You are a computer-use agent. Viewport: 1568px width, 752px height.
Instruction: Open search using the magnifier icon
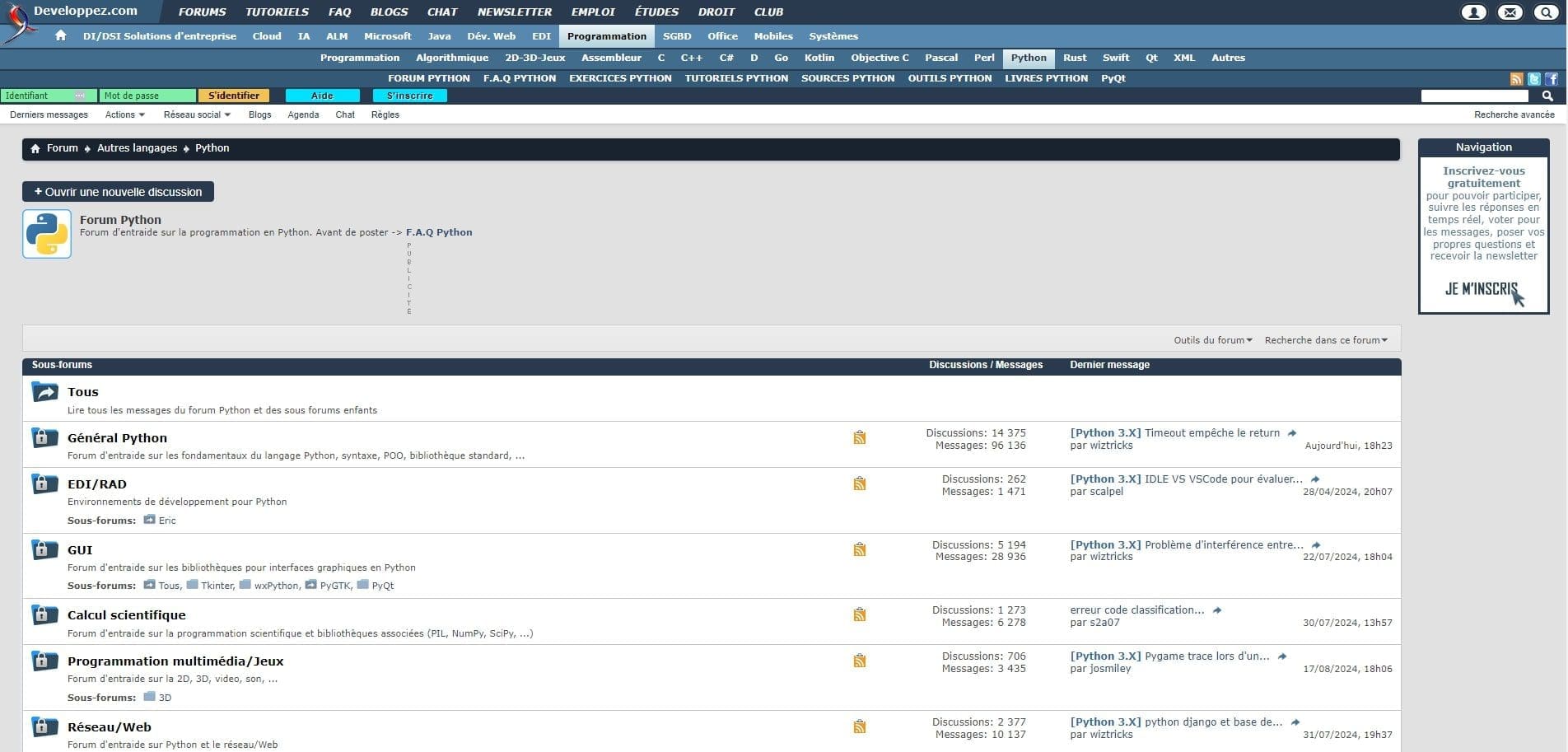pyautogui.click(x=1545, y=12)
